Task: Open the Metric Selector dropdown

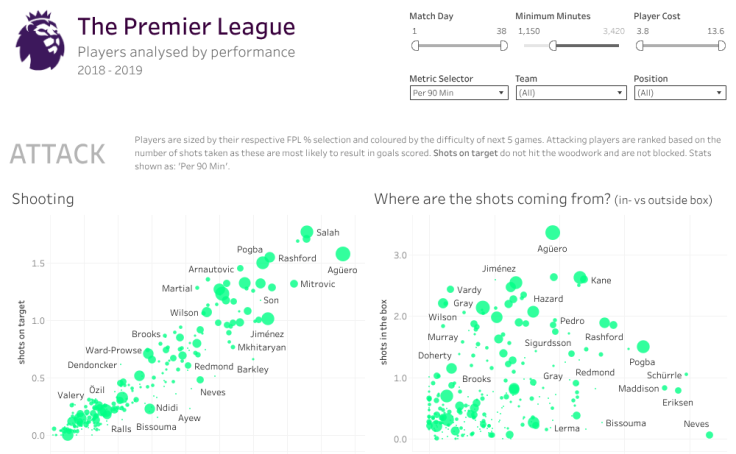Action: 458,93
